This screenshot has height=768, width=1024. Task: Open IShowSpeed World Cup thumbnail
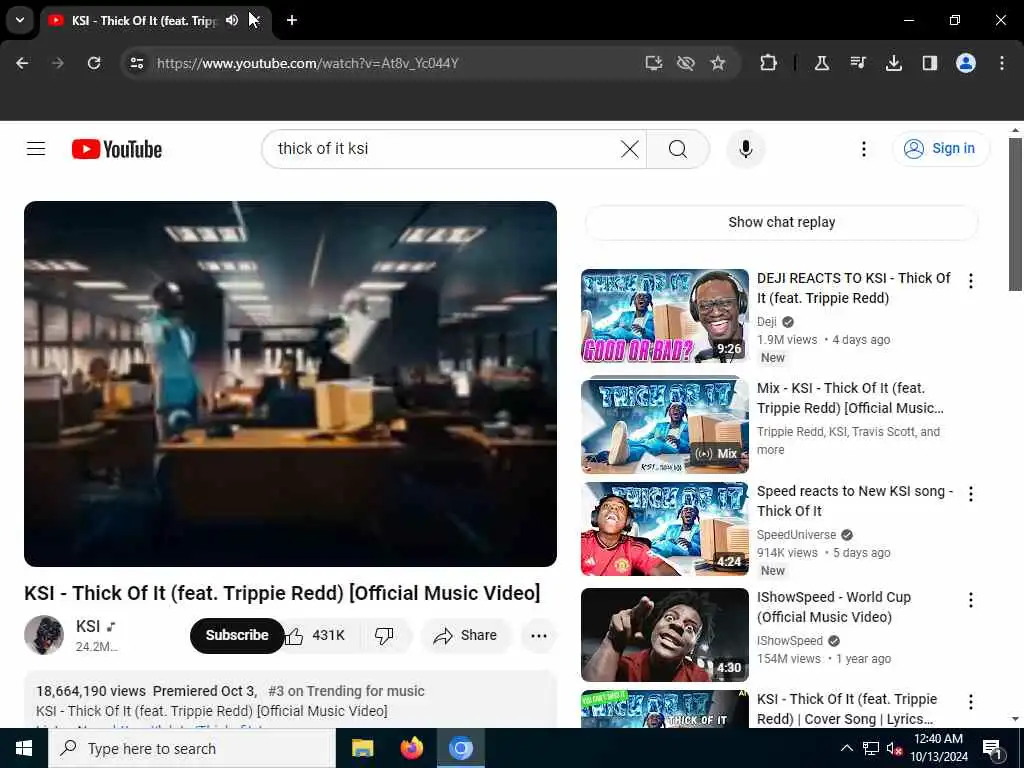pyautogui.click(x=665, y=635)
